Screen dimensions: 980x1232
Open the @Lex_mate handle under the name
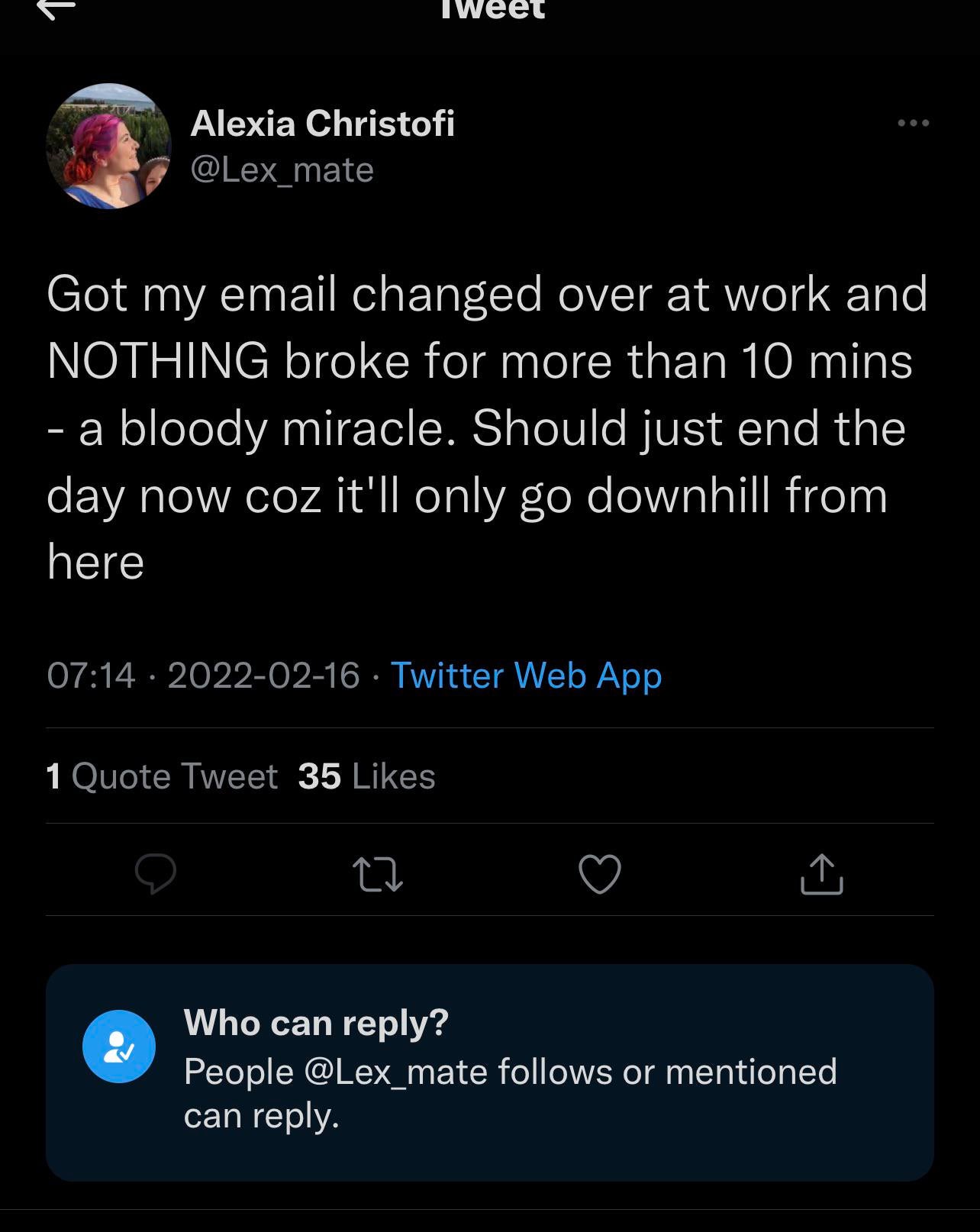tap(282, 169)
